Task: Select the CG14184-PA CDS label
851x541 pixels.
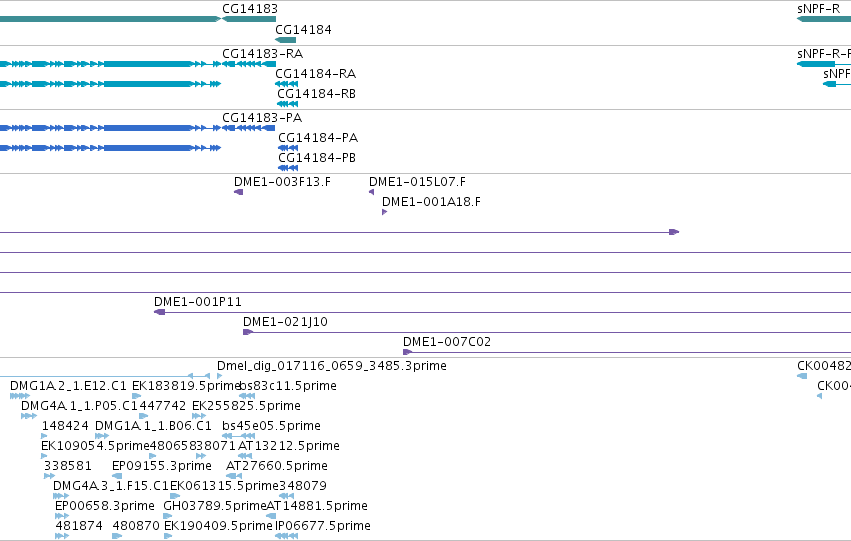Action: pos(318,138)
